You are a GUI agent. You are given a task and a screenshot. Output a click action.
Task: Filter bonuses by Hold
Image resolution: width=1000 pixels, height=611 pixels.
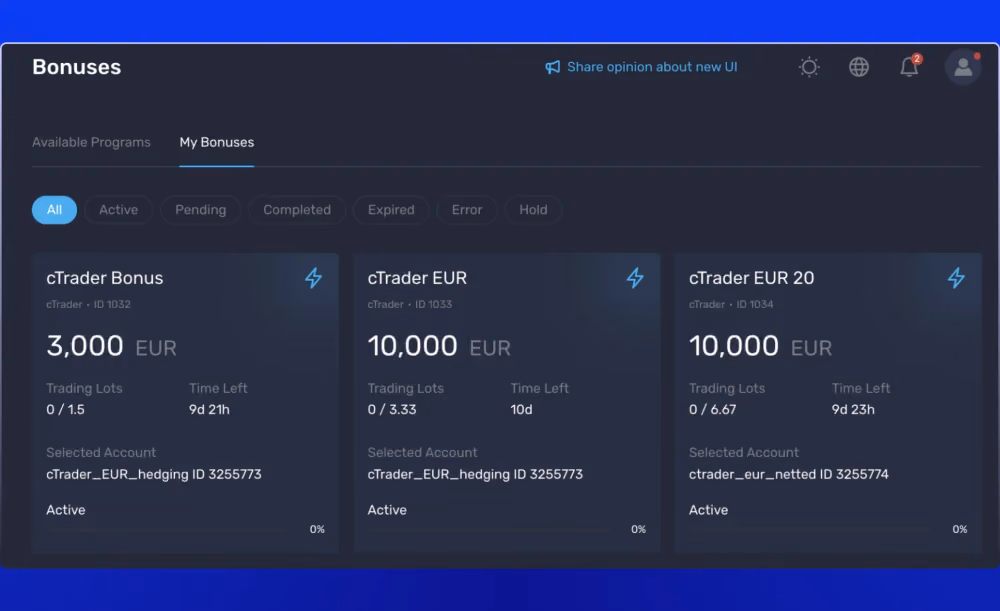click(533, 210)
